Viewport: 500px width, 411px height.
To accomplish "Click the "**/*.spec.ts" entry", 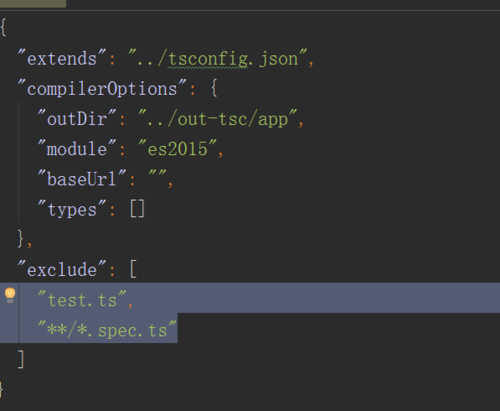I will [107, 329].
